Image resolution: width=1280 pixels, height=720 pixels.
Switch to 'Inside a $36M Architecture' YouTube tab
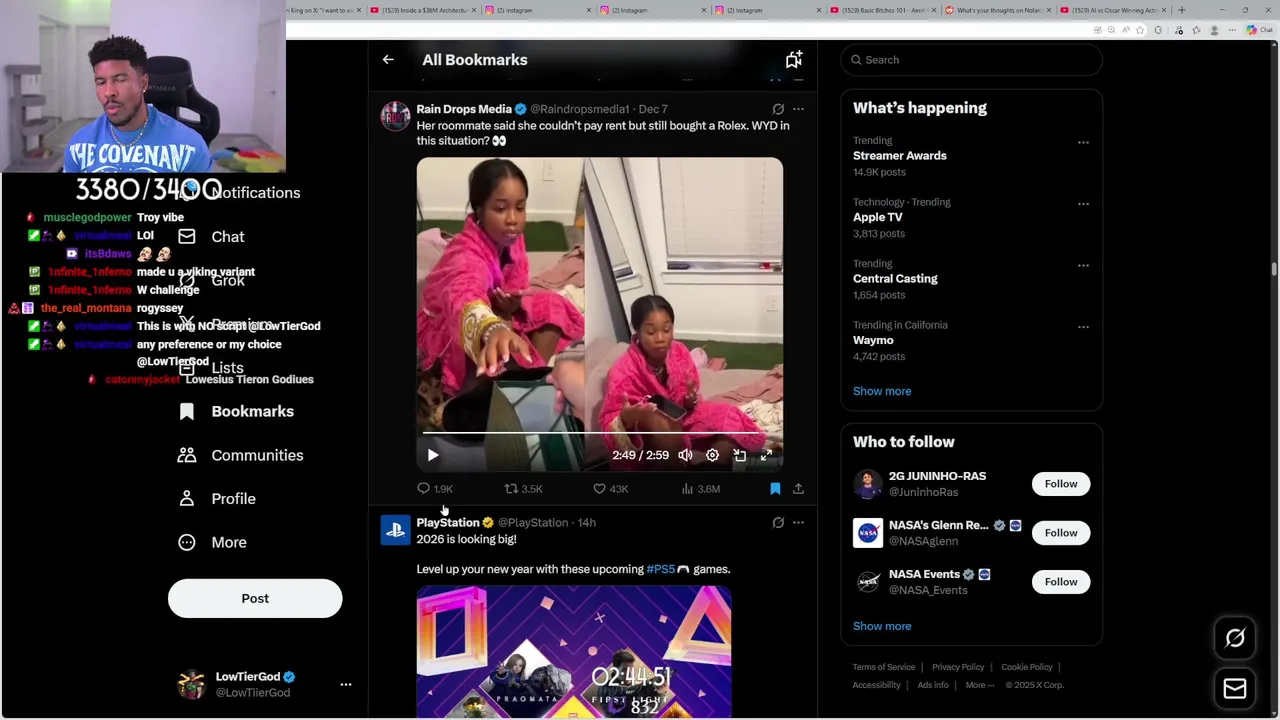click(424, 10)
